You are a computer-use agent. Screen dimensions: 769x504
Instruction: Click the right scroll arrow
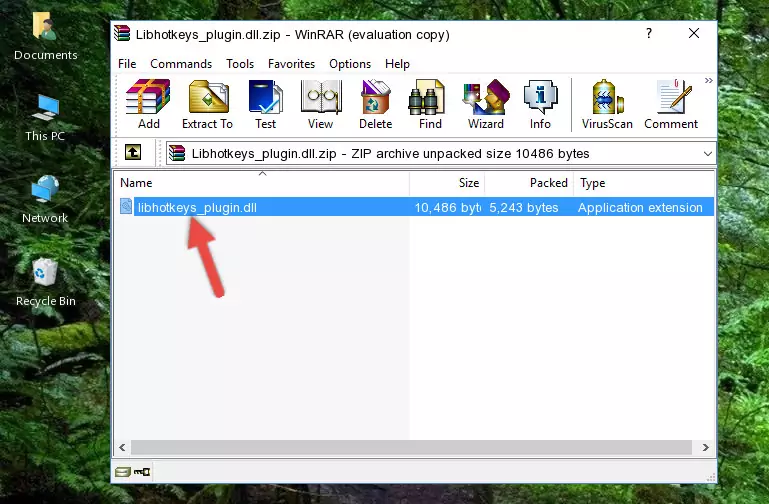point(705,447)
